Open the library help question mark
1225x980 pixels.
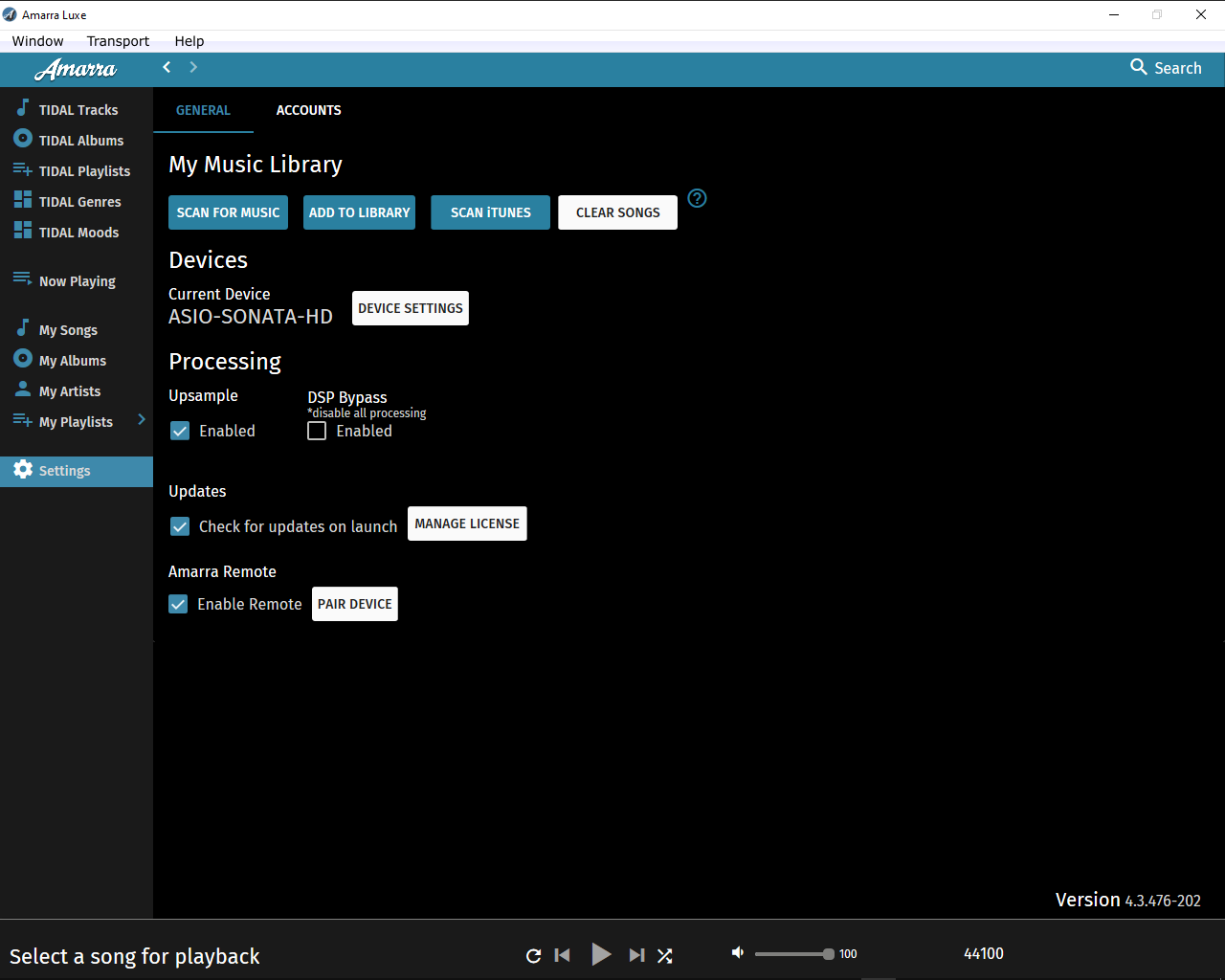coord(698,198)
